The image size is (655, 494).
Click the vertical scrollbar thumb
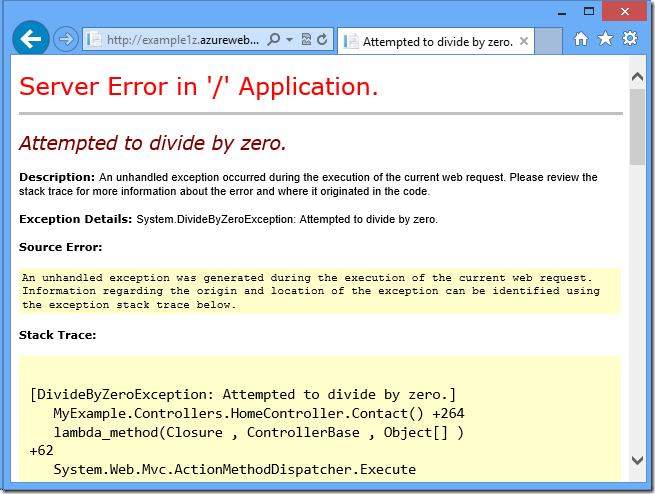click(637, 125)
